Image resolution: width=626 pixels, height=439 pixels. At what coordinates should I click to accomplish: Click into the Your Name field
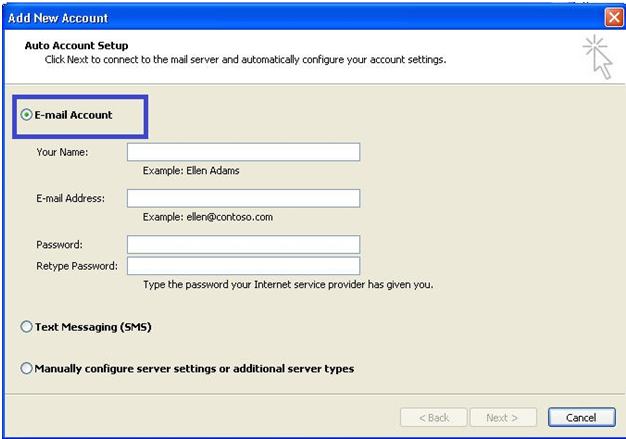[x=244, y=152]
